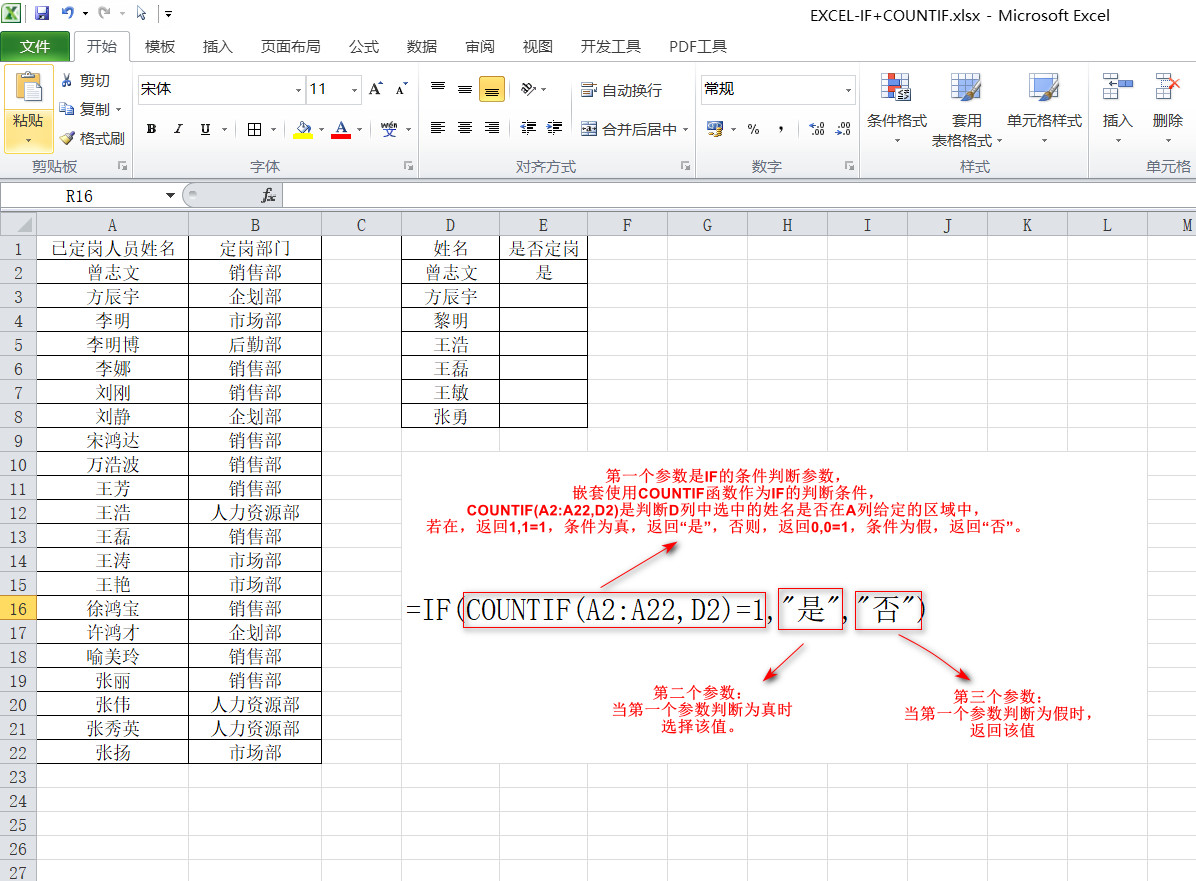Expand the underline style dropdown arrow
This screenshot has width=1196, height=881.
[224, 129]
